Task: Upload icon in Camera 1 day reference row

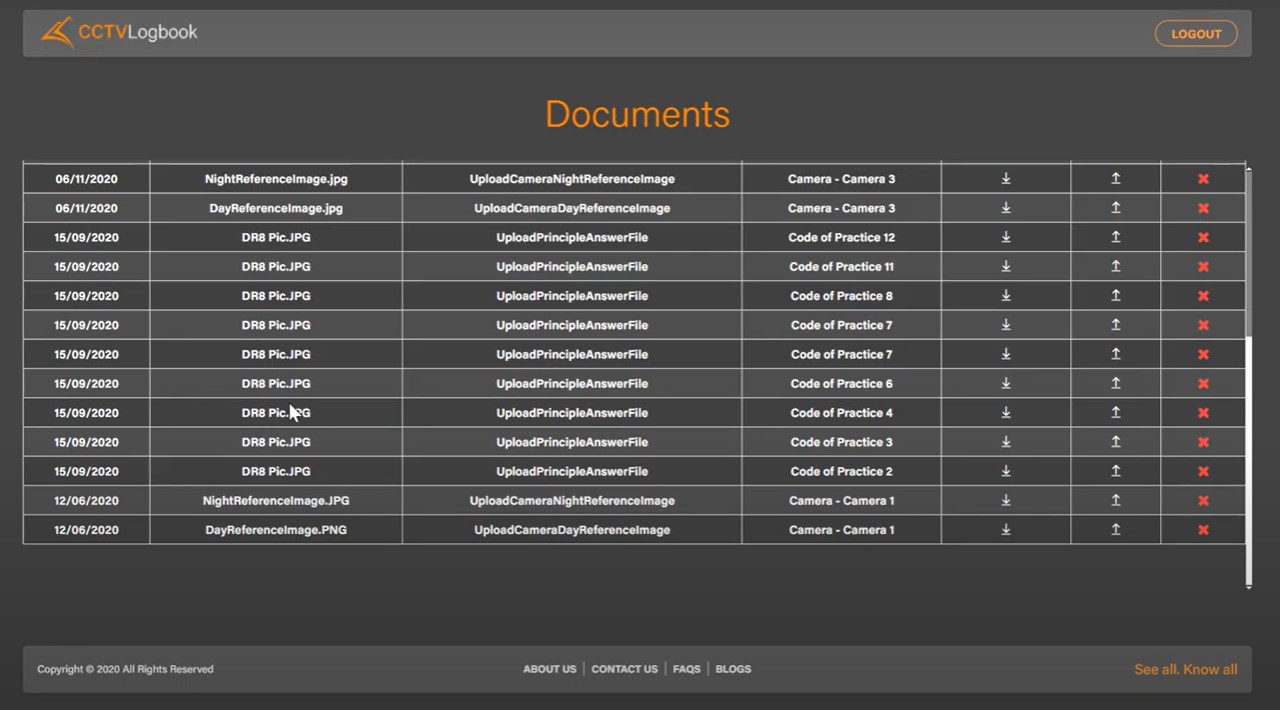Action: (1116, 530)
